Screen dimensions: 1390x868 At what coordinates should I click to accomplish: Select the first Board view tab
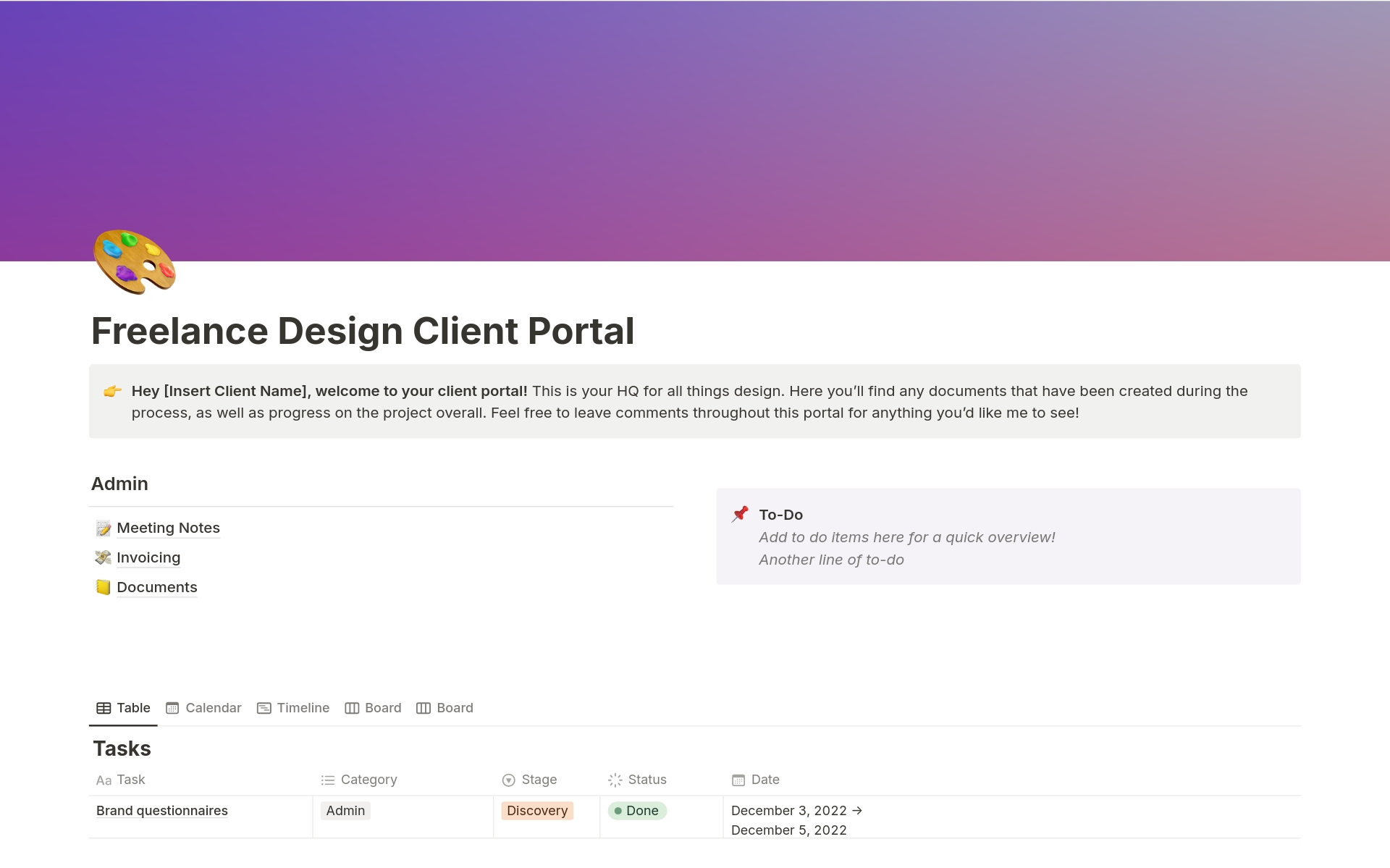(x=373, y=708)
